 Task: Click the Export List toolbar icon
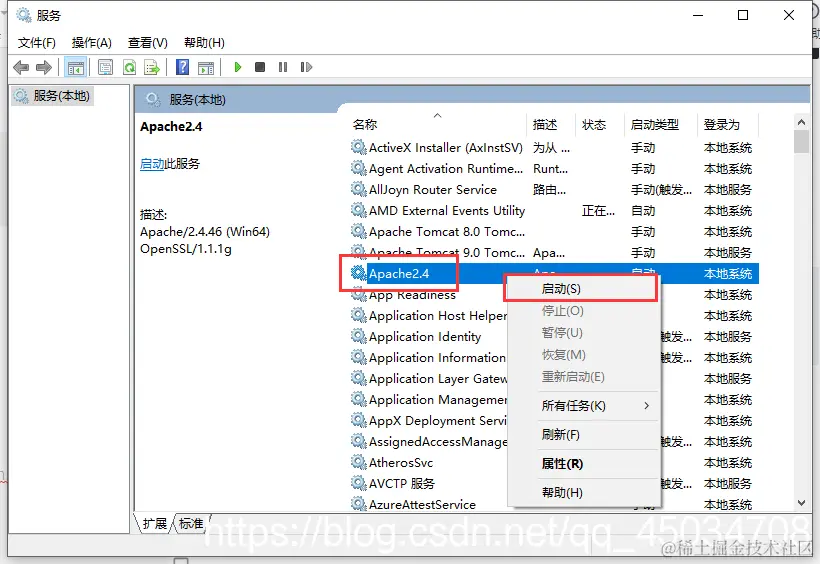click(x=152, y=67)
